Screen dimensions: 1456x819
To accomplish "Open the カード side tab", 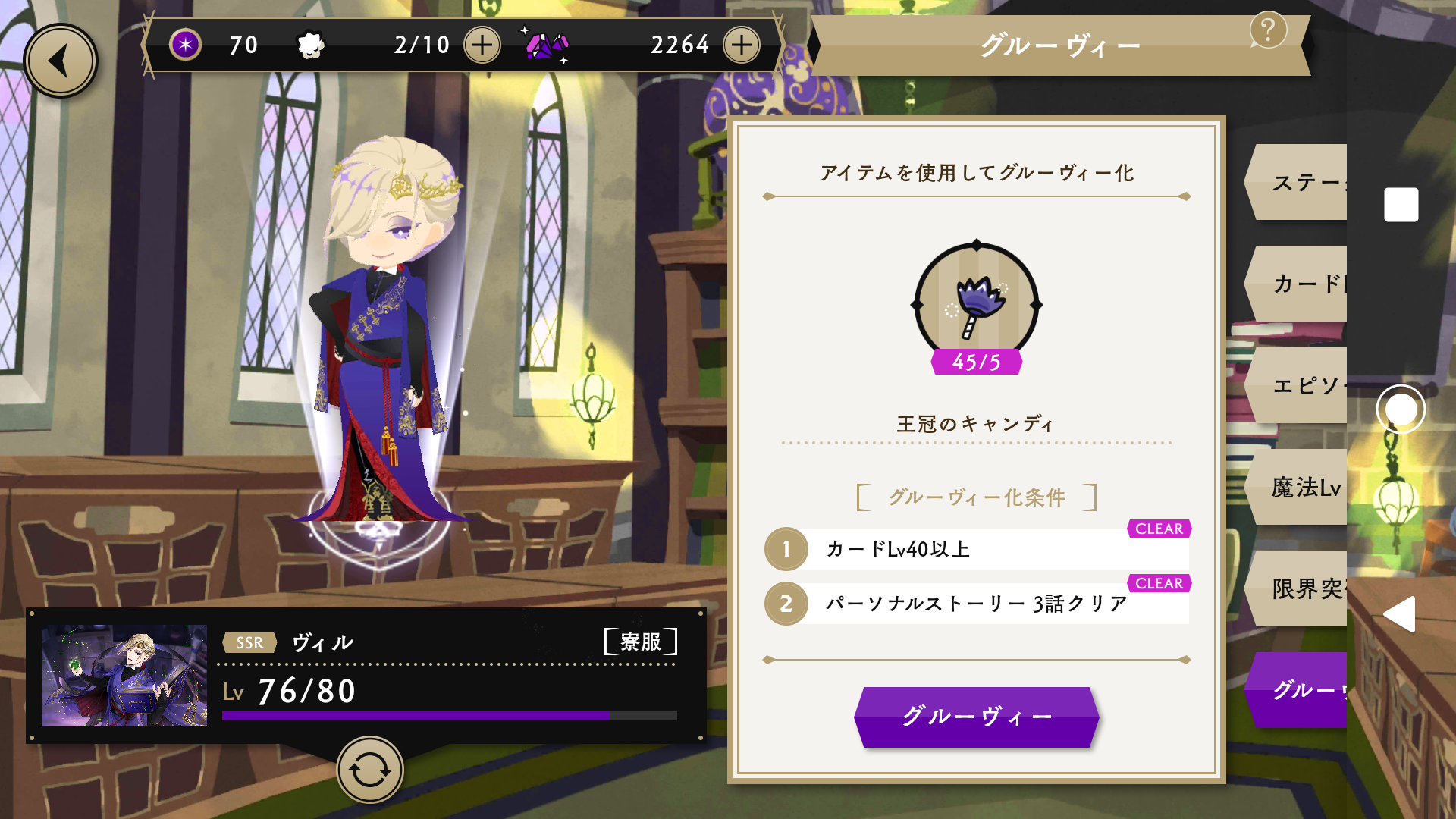I will tap(1297, 284).
